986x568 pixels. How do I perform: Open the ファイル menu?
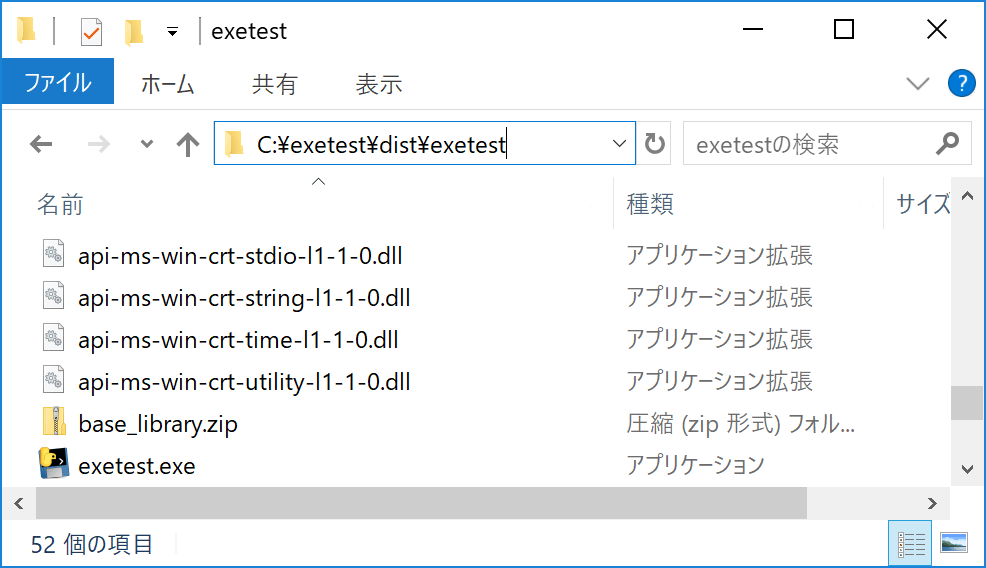pos(57,84)
